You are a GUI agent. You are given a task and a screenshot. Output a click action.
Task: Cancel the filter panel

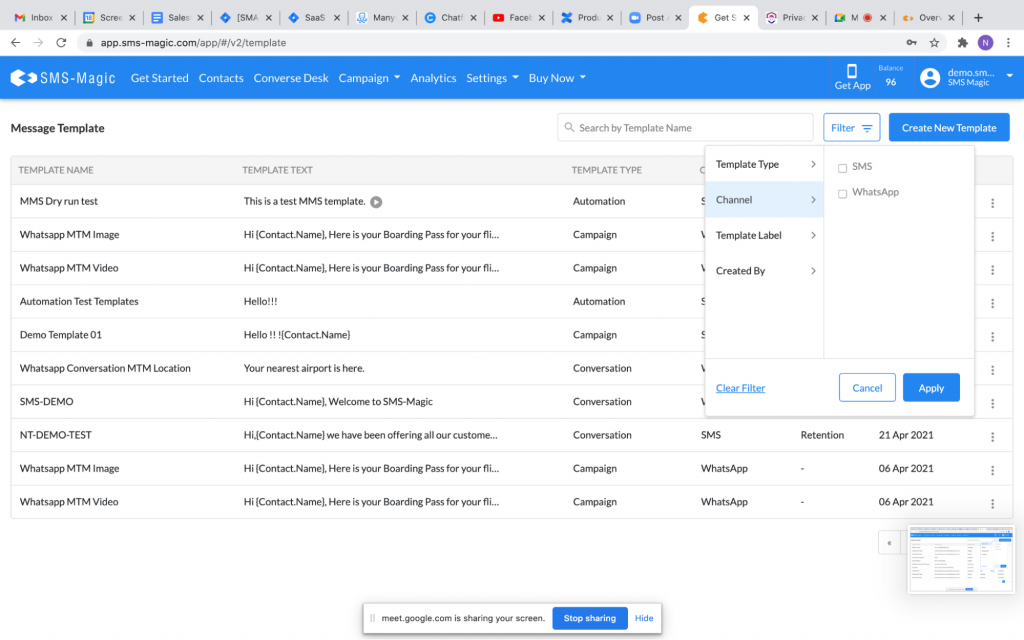tap(867, 388)
